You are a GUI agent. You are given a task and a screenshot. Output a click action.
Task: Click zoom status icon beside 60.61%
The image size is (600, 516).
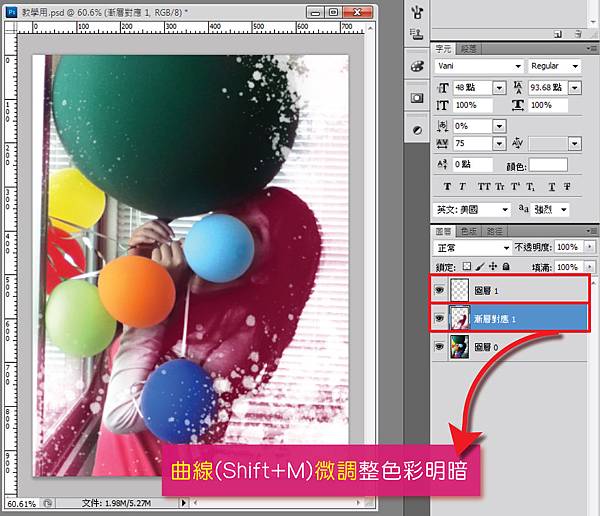(47, 503)
